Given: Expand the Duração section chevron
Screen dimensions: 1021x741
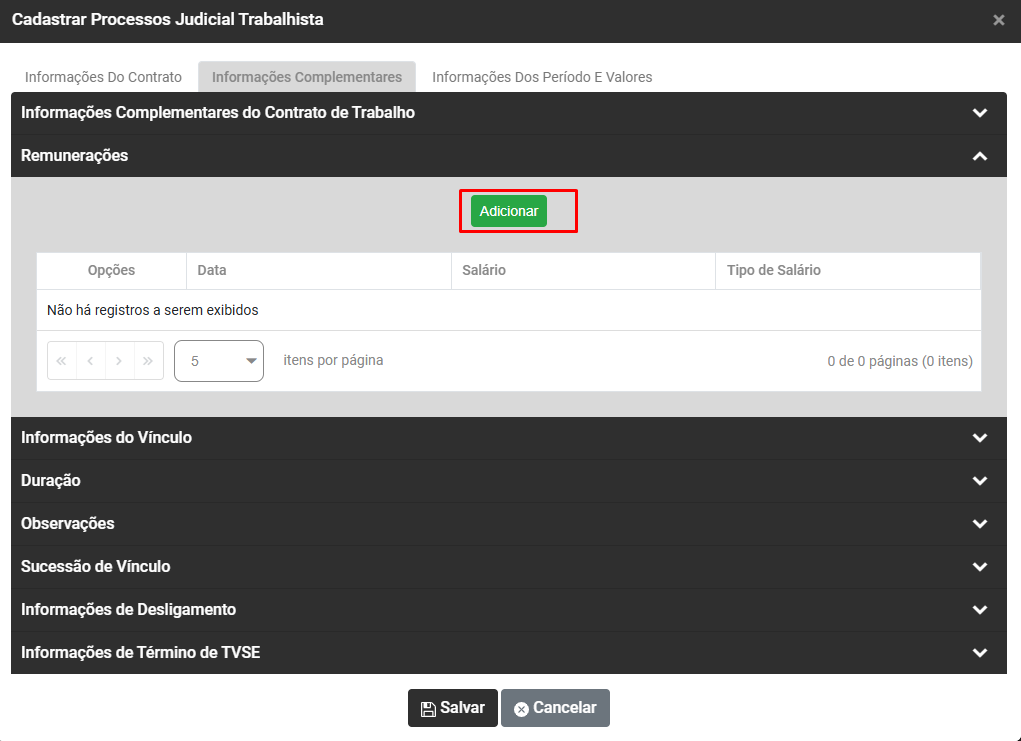Looking at the screenshot, I should coord(980,481).
